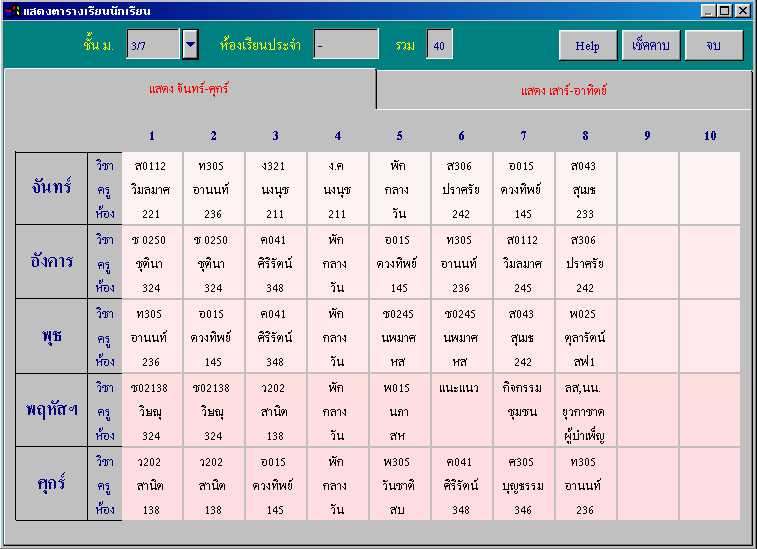Click subject ท305 in จันทร์ period 2

(211, 166)
